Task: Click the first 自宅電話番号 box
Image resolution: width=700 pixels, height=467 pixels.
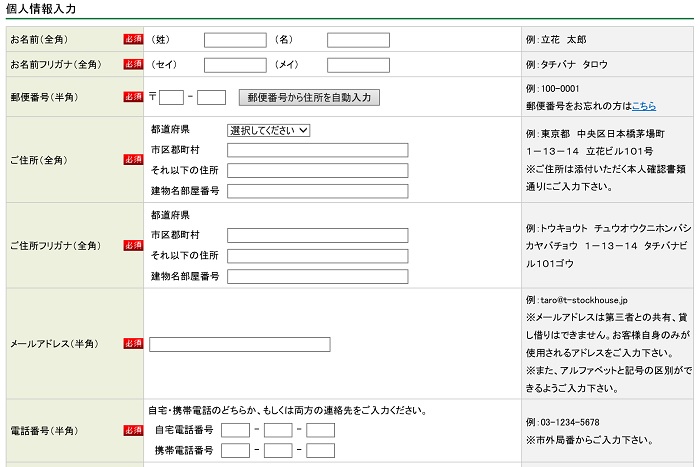Action: point(235,430)
